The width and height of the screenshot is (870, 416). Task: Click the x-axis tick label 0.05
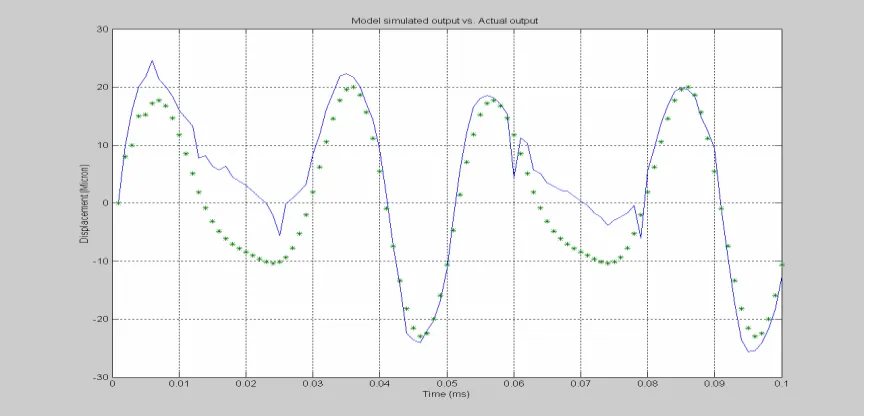pos(447,384)
